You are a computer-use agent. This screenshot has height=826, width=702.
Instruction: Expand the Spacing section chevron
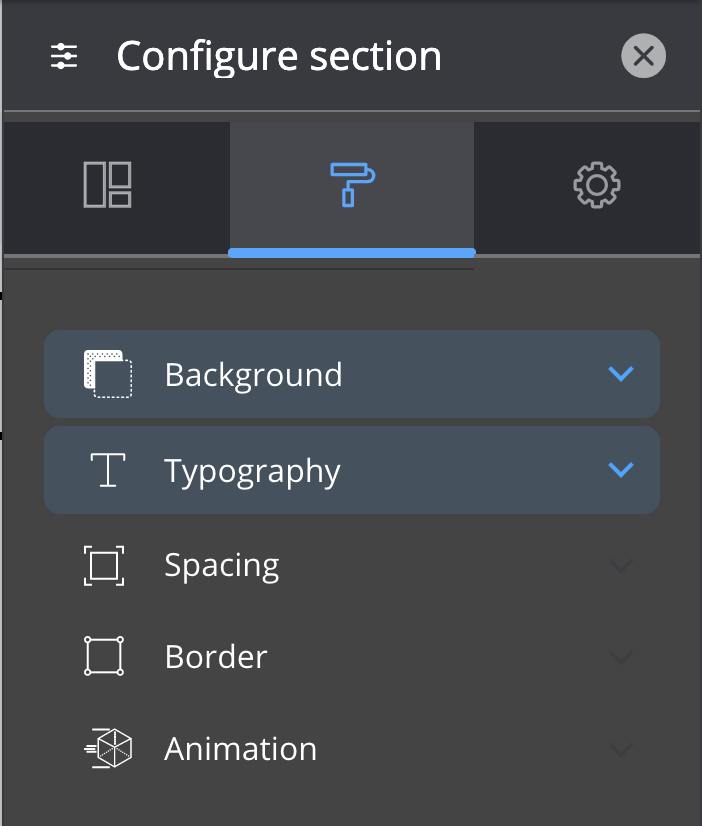coord(621,565)
